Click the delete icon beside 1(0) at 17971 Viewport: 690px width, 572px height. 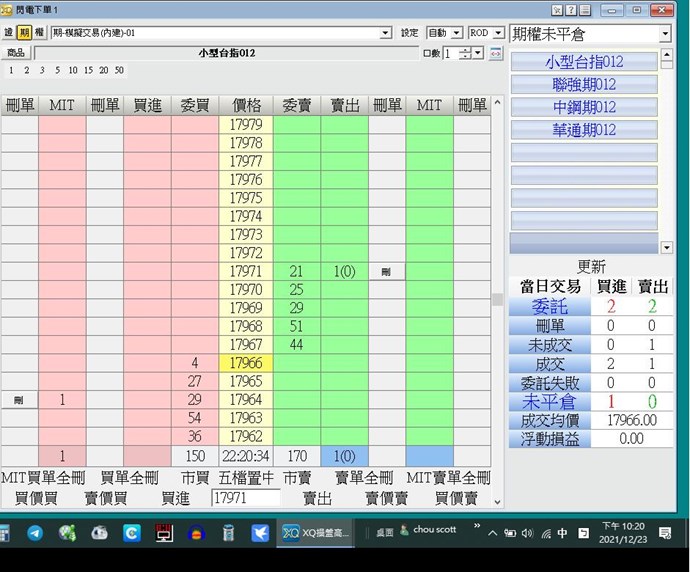pyautogui.click(x=386, y=271)
